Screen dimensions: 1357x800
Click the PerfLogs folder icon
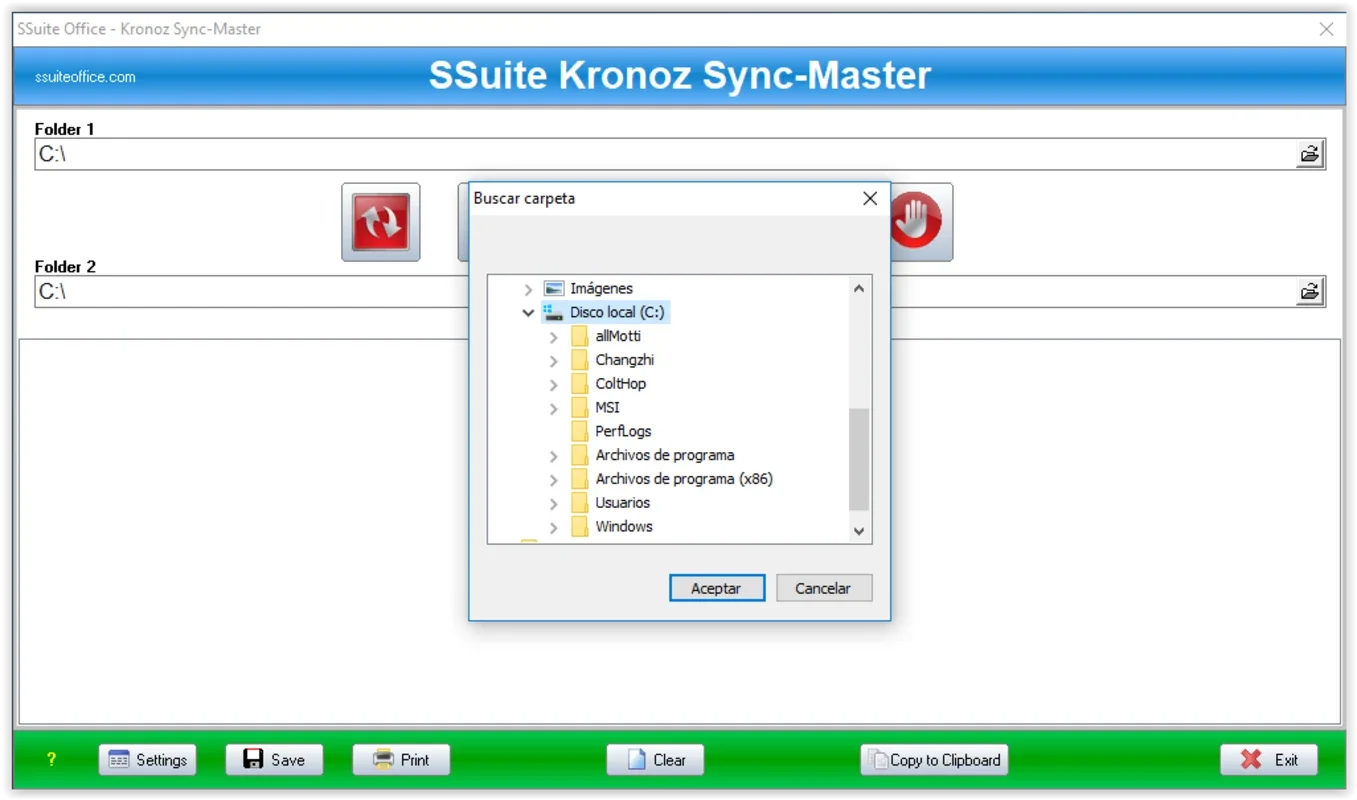pyautogui.click(x=580, y=432)
